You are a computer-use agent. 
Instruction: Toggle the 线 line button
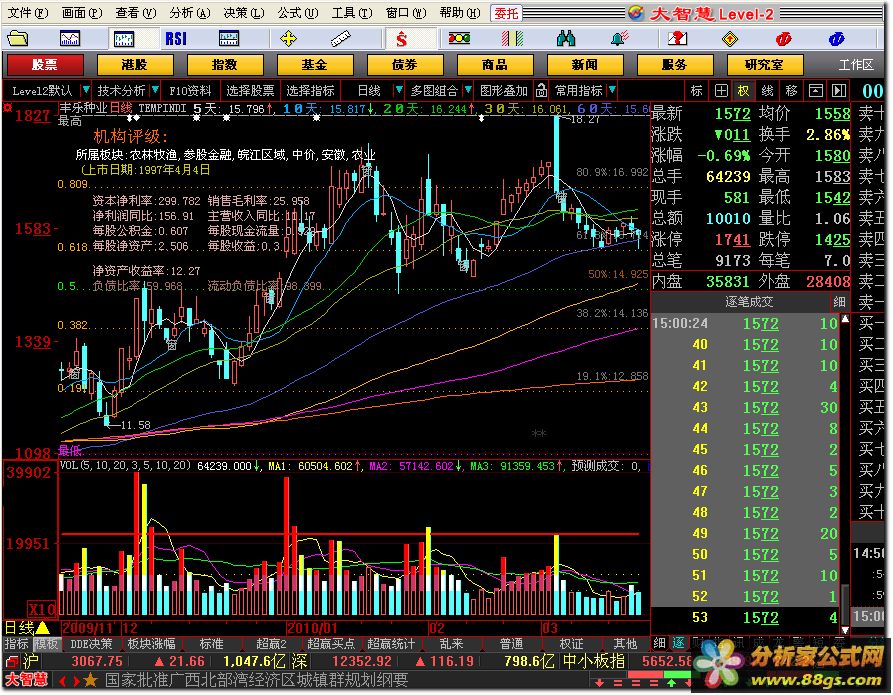point(768,91)
